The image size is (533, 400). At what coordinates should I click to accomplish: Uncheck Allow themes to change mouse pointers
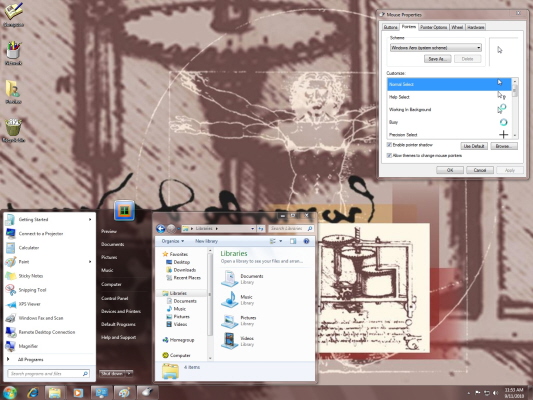coord(389,156)
